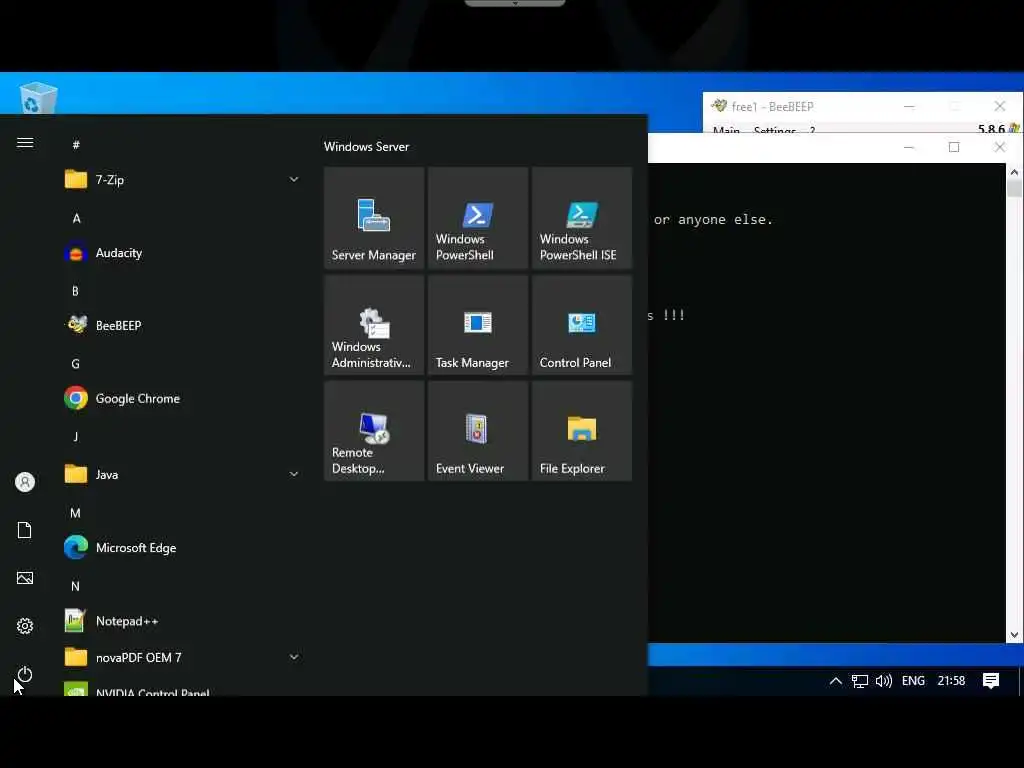Maximize the console window
Viewport: 1024px width, 768px height.
(954, 147)
